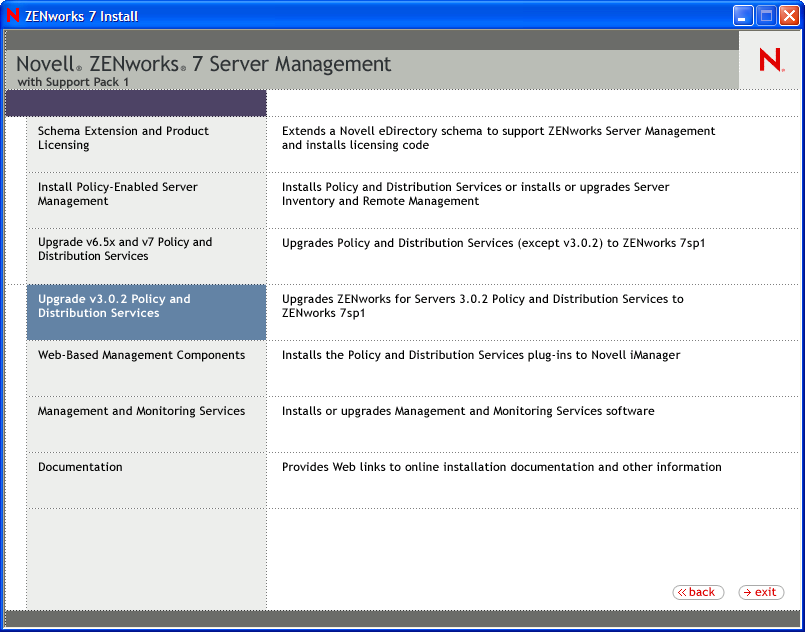Click highlighted Upgrade v3.0.2 Policy and Distribution Services
The image size is (805, 632).
(146, 313)
